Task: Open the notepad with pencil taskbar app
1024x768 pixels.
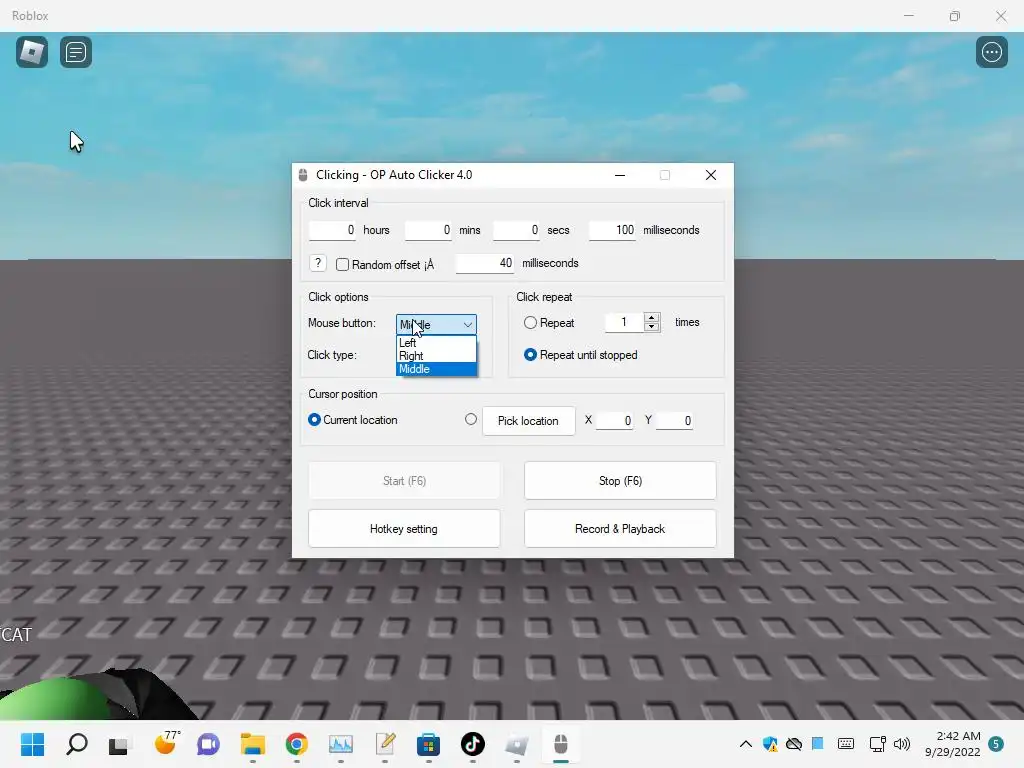Action: (385, 744)
